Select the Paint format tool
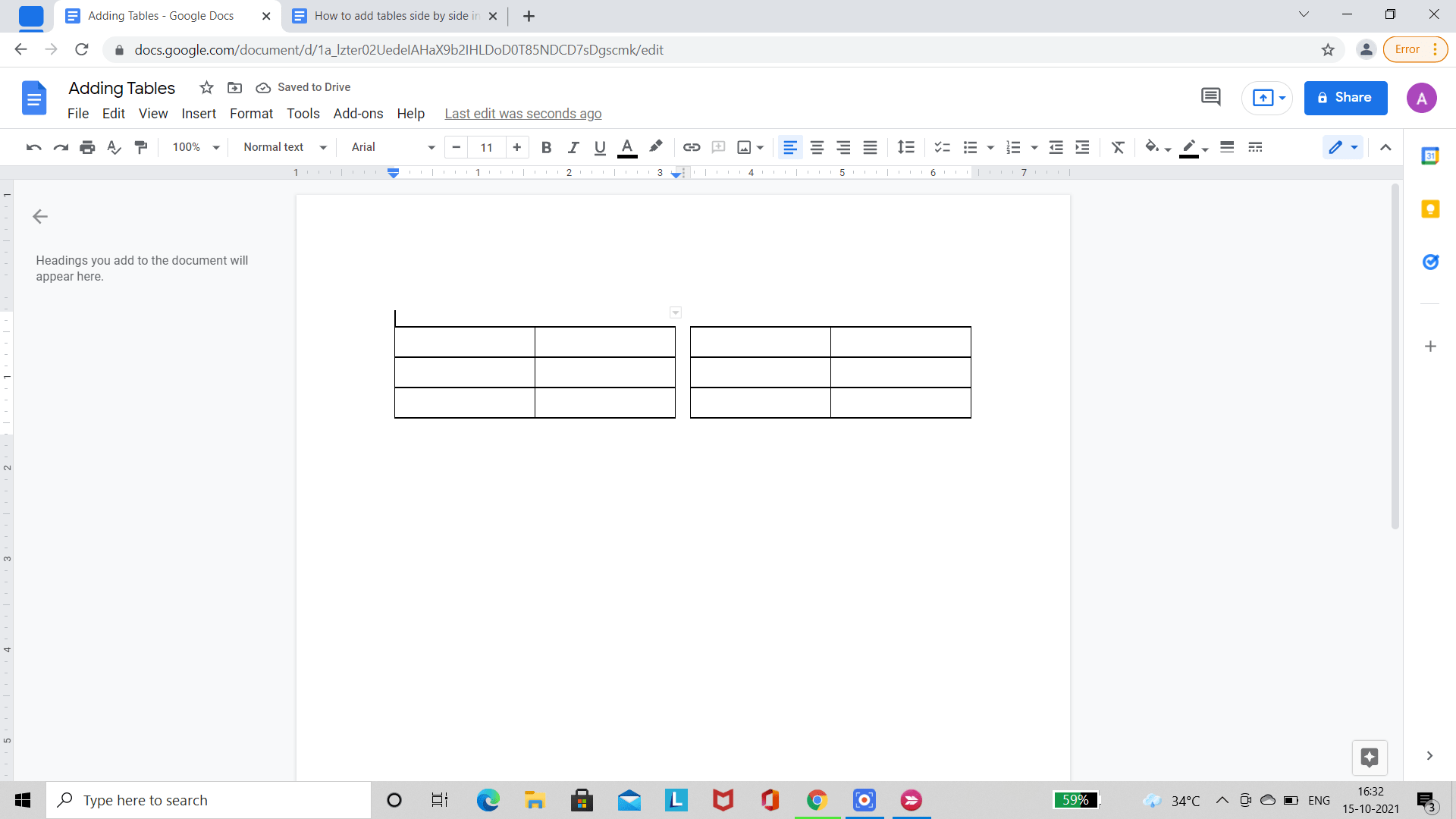This screenshot has height=819, width=1456. click(x=141, y=147)
